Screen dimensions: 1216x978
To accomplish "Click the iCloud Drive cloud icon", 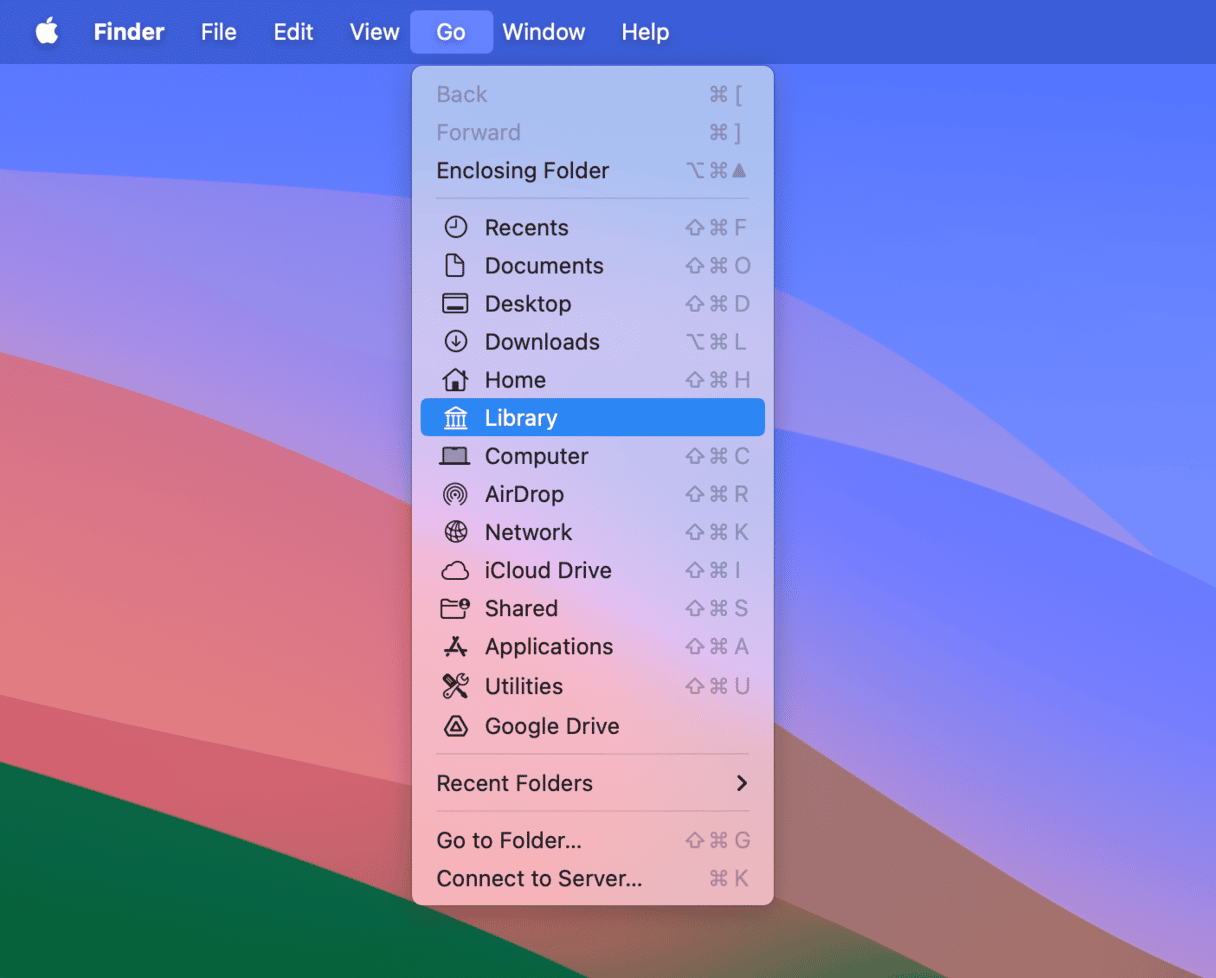I will coord(456,571).
